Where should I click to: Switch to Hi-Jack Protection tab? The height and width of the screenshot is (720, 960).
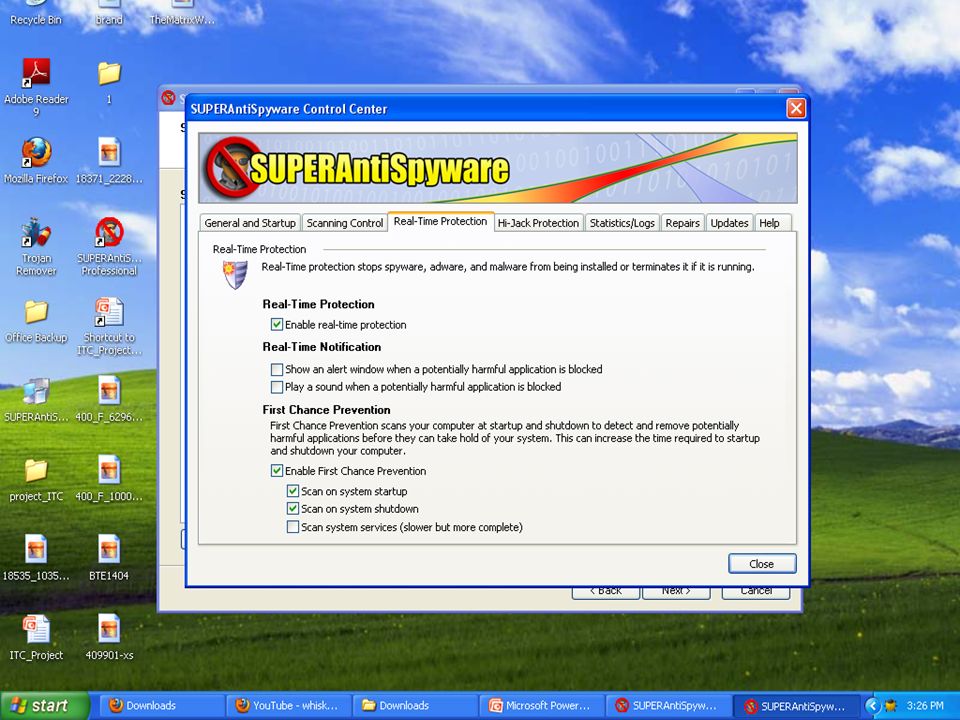pyautogui.click(x=538, y=223)
